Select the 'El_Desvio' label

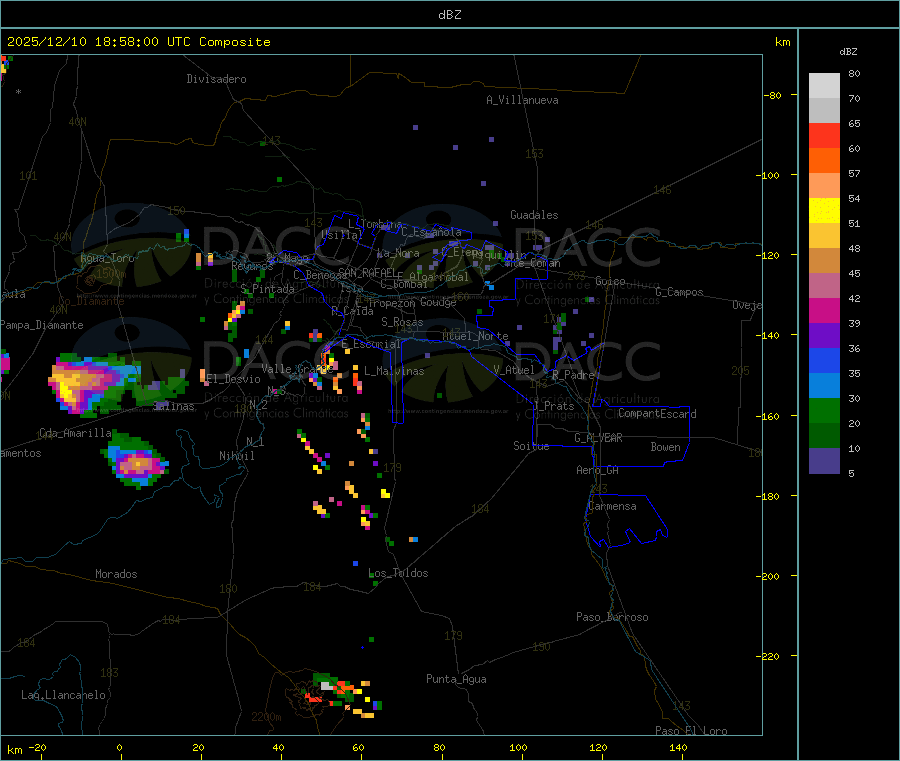coord(233,379)
